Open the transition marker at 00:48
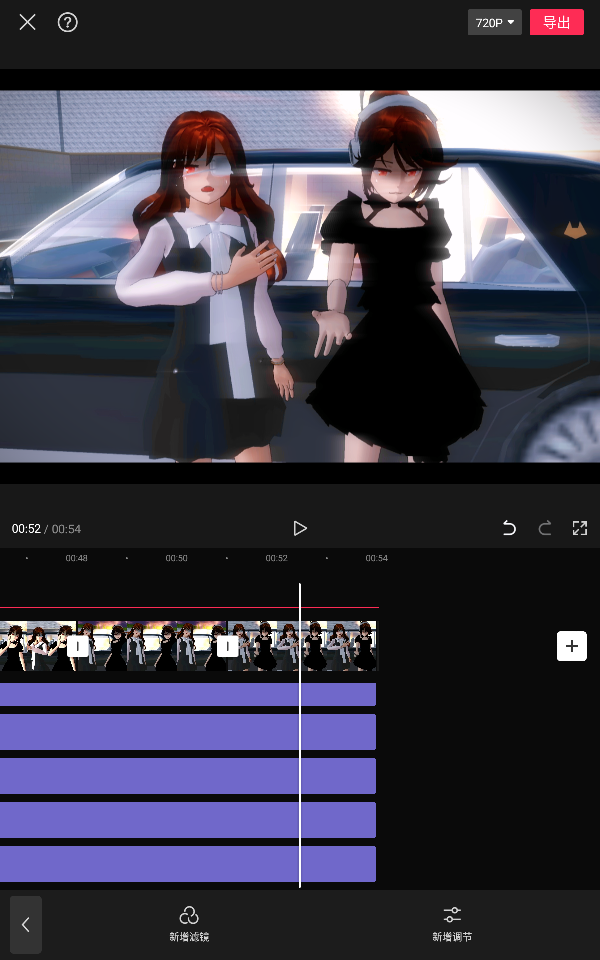600x960 pixels. point(78,646)
